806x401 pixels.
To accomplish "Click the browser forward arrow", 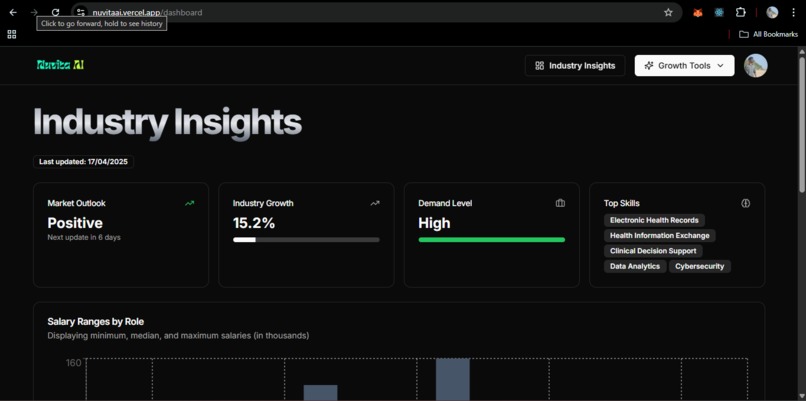I will (34, 12).
